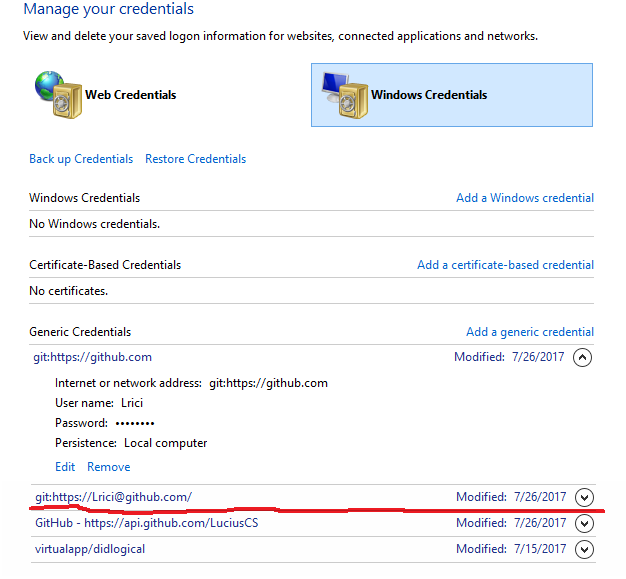
Task: Click the virtualapp/didlogical entry title
Action: [x=90, y=549]
